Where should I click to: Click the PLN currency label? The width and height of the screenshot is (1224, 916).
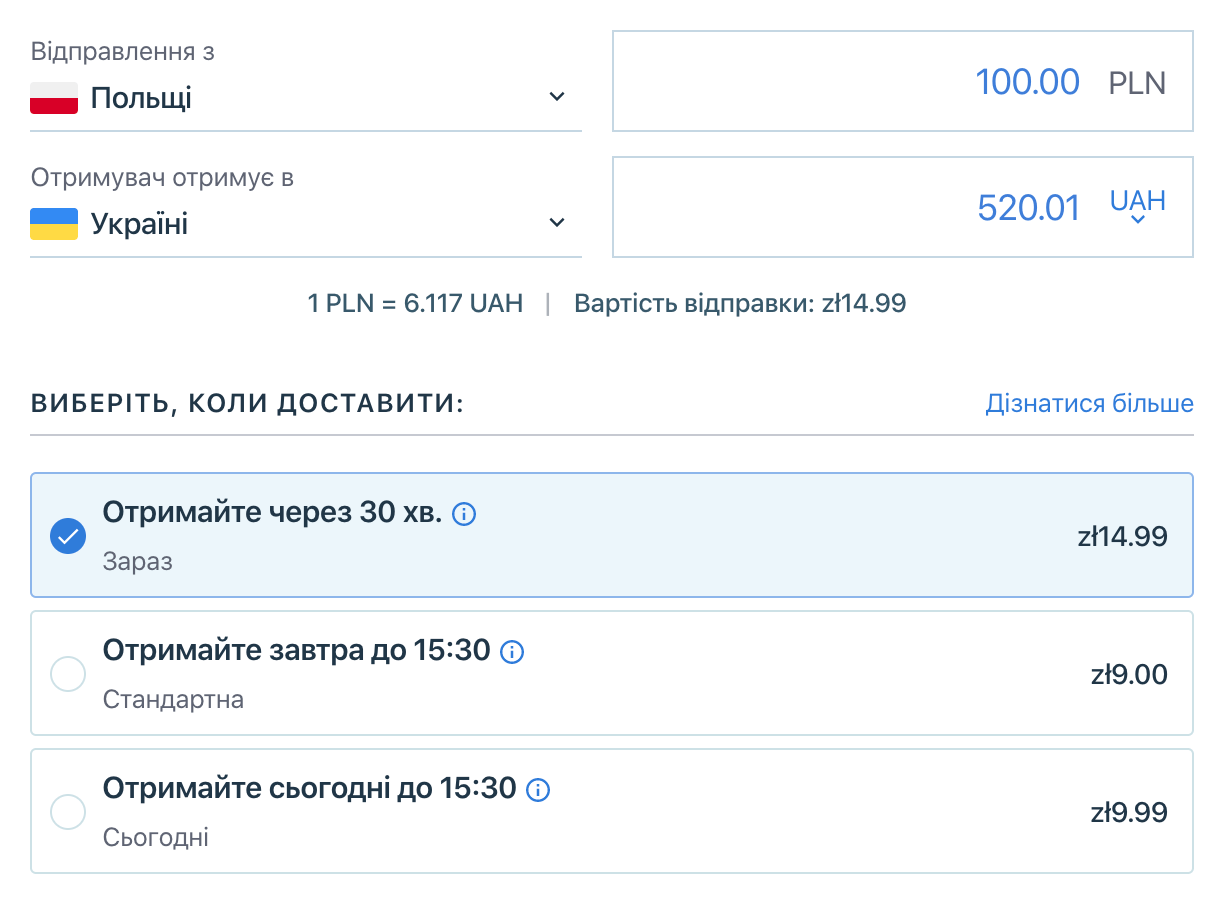click(1137, 82)
